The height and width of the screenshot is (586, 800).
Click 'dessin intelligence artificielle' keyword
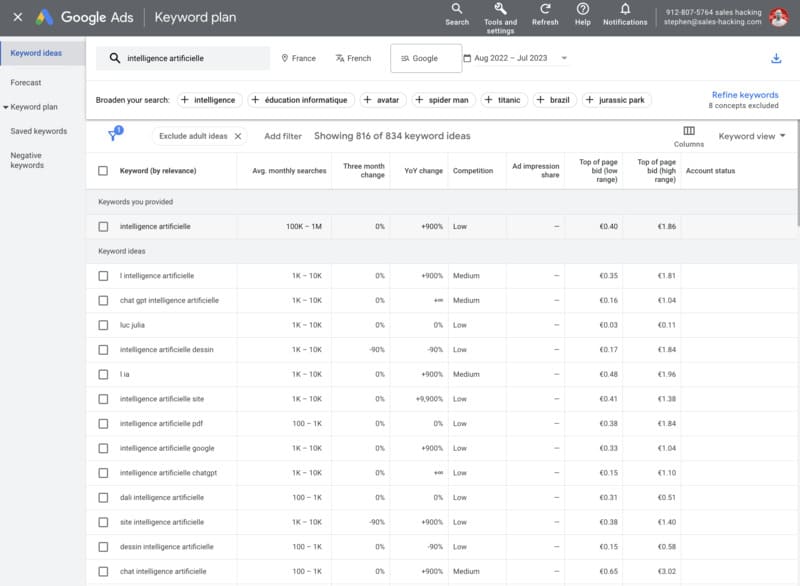click(x=166, y=547)
